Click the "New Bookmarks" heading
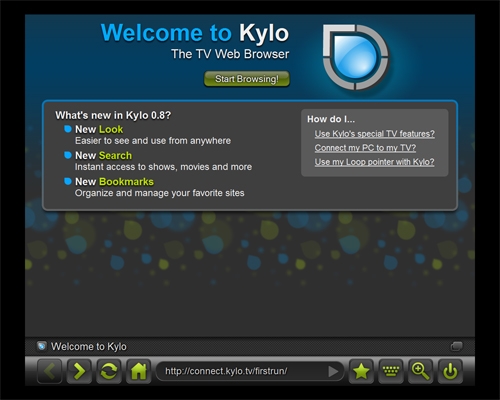 114,182
